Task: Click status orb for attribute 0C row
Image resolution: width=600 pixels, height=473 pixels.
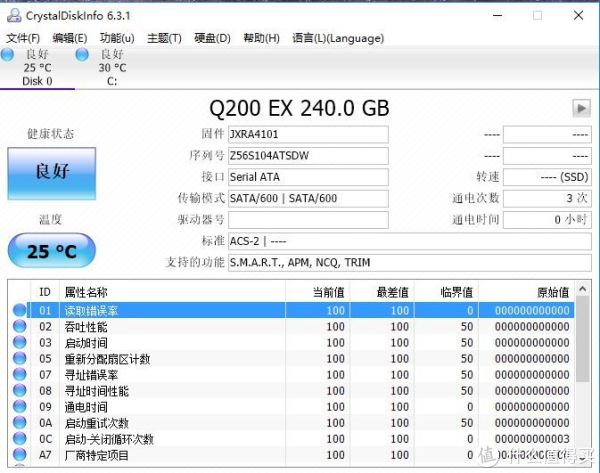Action: point(20,439)
